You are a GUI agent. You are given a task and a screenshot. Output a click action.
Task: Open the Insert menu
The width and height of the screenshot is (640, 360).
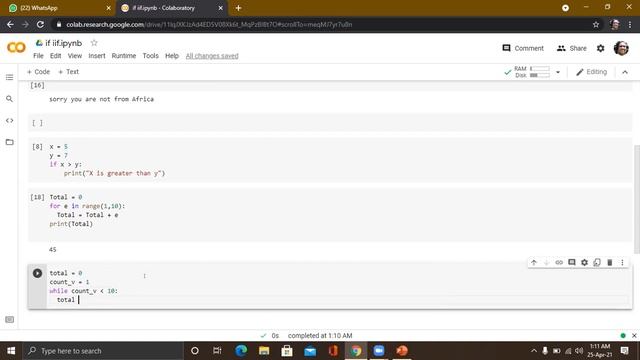tap(97, 56)
